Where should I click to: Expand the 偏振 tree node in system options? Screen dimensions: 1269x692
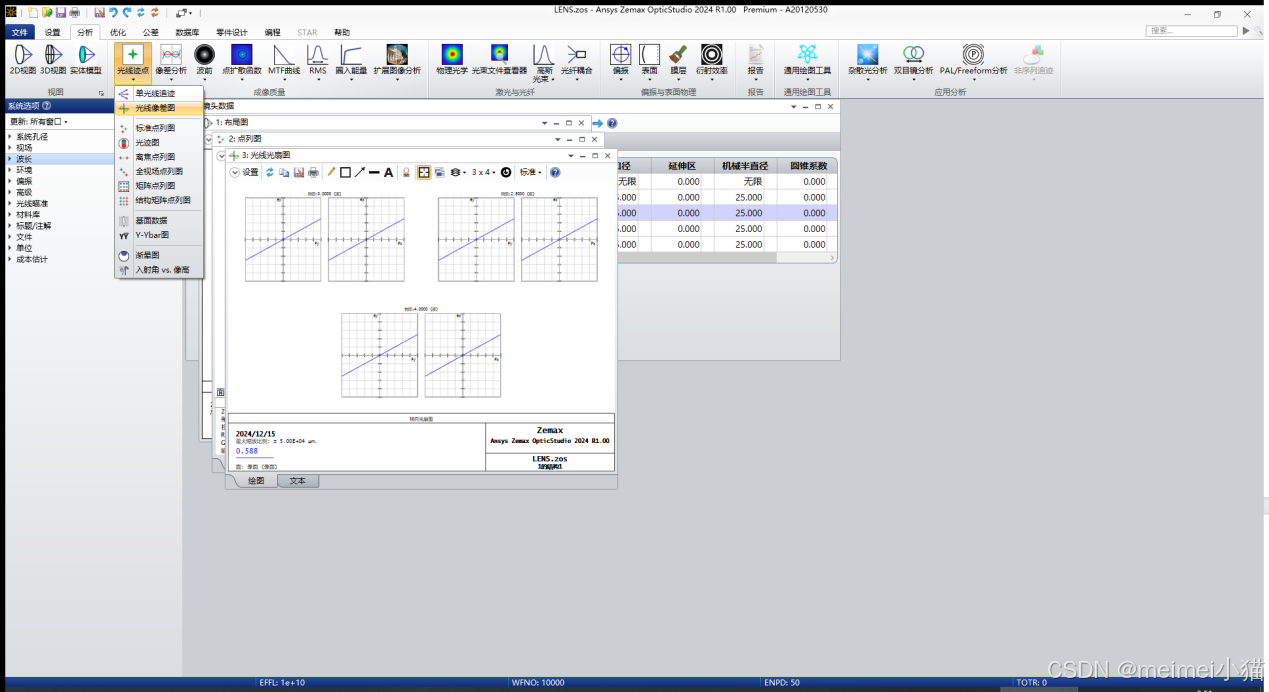[x=10, y=181]
